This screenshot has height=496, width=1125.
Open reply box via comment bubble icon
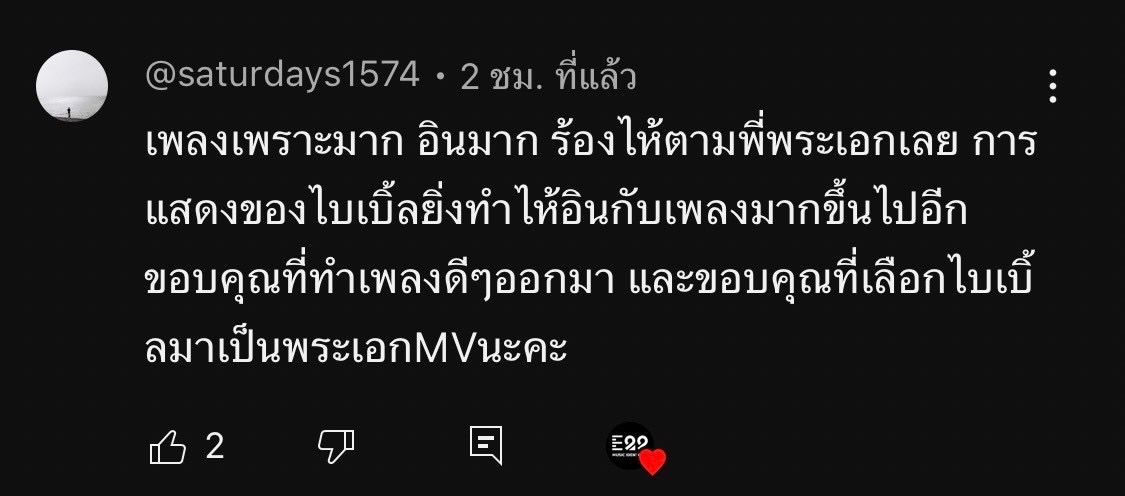(x=486, y=446)
